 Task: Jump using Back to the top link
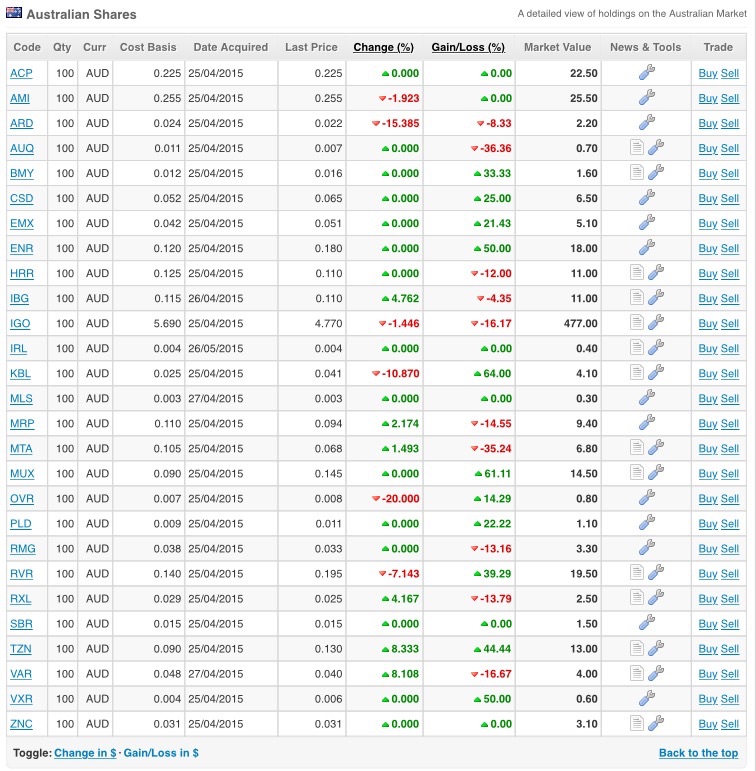point(698,753)
